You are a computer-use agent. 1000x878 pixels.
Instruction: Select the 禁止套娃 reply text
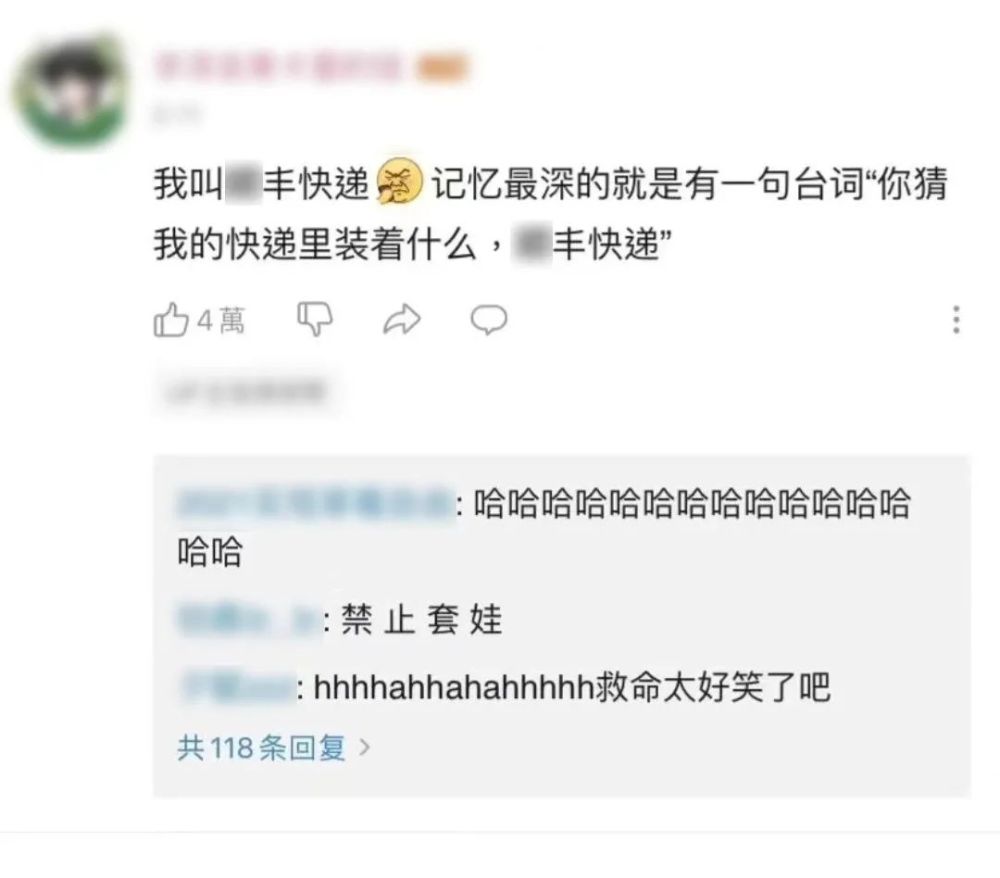[422, 619]
